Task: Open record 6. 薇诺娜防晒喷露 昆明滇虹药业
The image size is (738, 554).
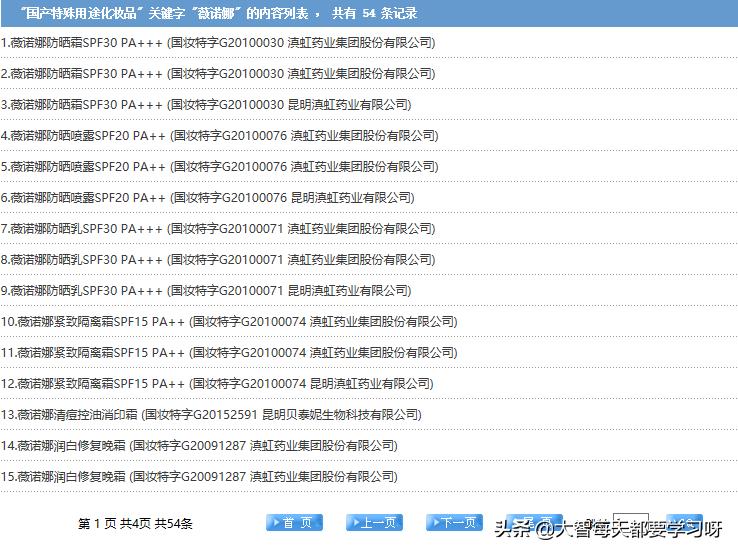Action: coord(208,198)
